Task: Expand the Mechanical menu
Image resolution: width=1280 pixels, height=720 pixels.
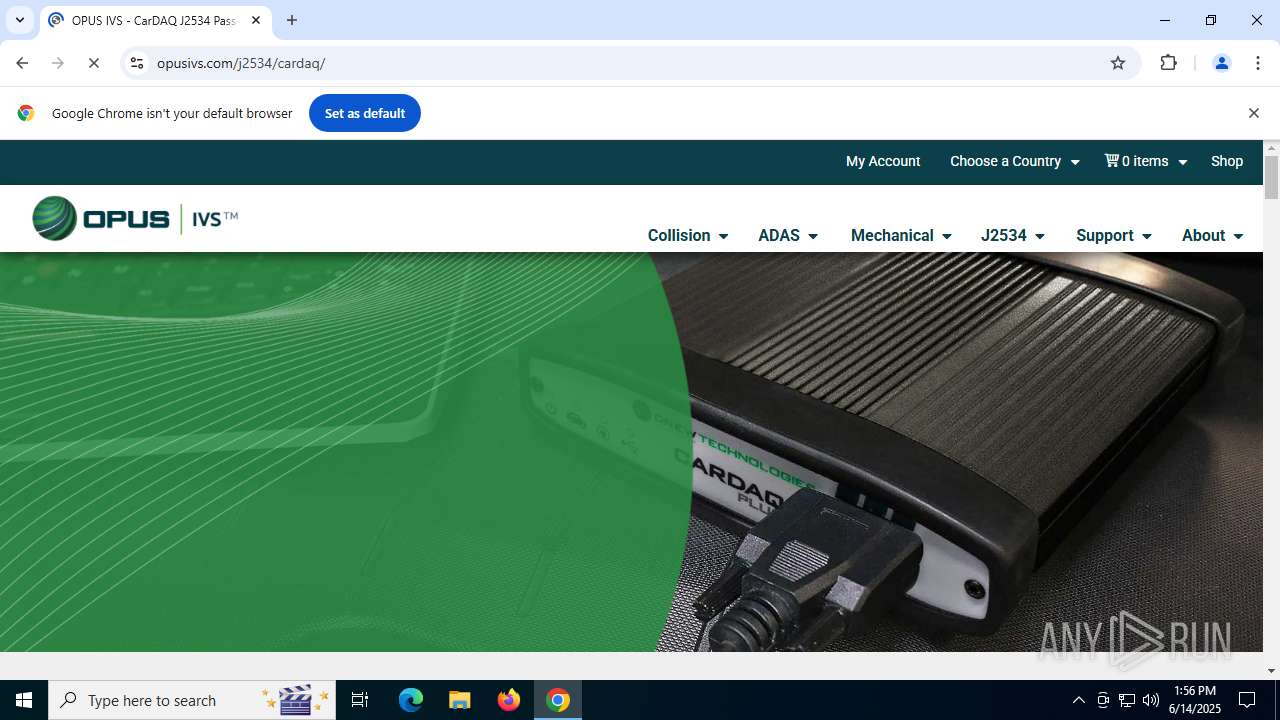Action: pyautogui.click(x=901, y=235)
